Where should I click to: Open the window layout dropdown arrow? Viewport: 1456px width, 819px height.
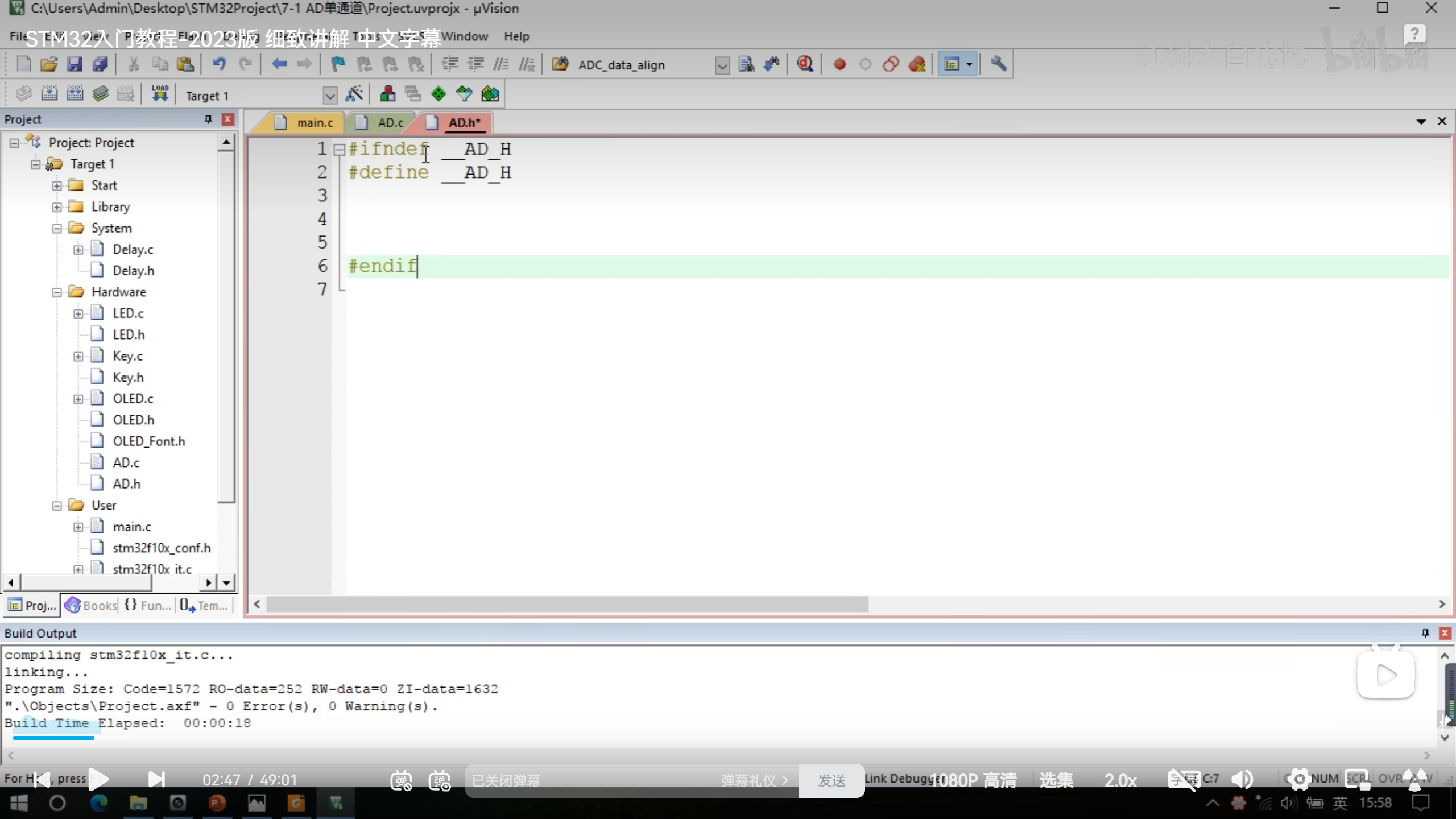point(969,64)
